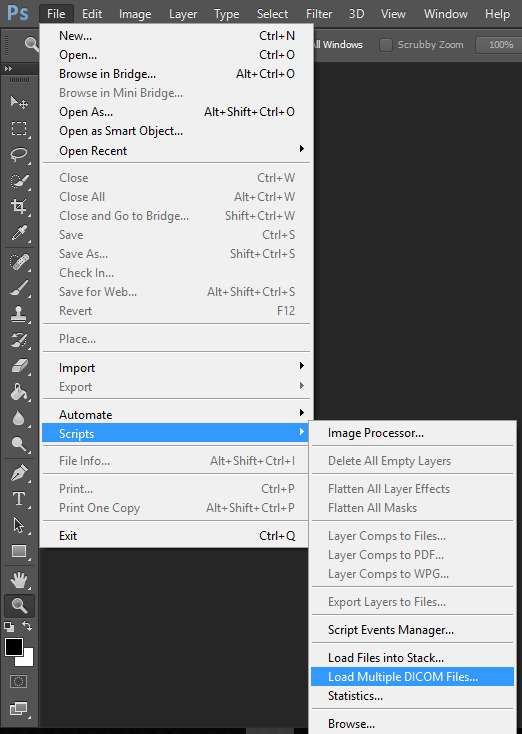The height and width of the screenshot is (734, 522).
Task: Select the Pen tool
Action: (19, 473)
